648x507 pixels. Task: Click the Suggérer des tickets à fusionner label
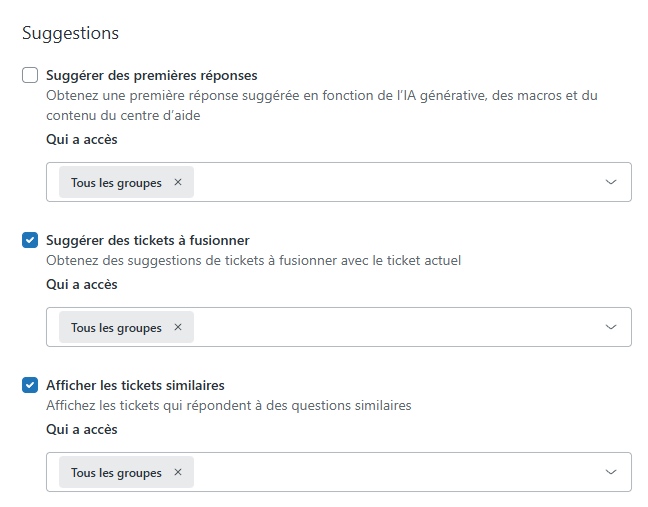pyautogui.click(x=148, y=240)
